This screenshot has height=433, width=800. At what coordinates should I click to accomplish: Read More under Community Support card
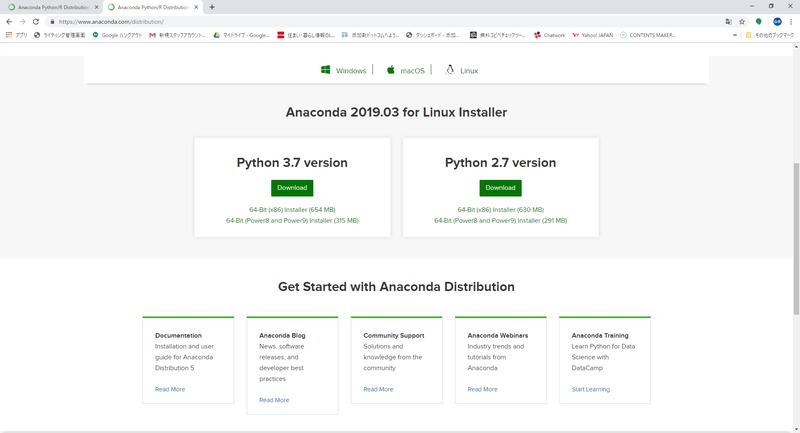click(x=378, y=389)
